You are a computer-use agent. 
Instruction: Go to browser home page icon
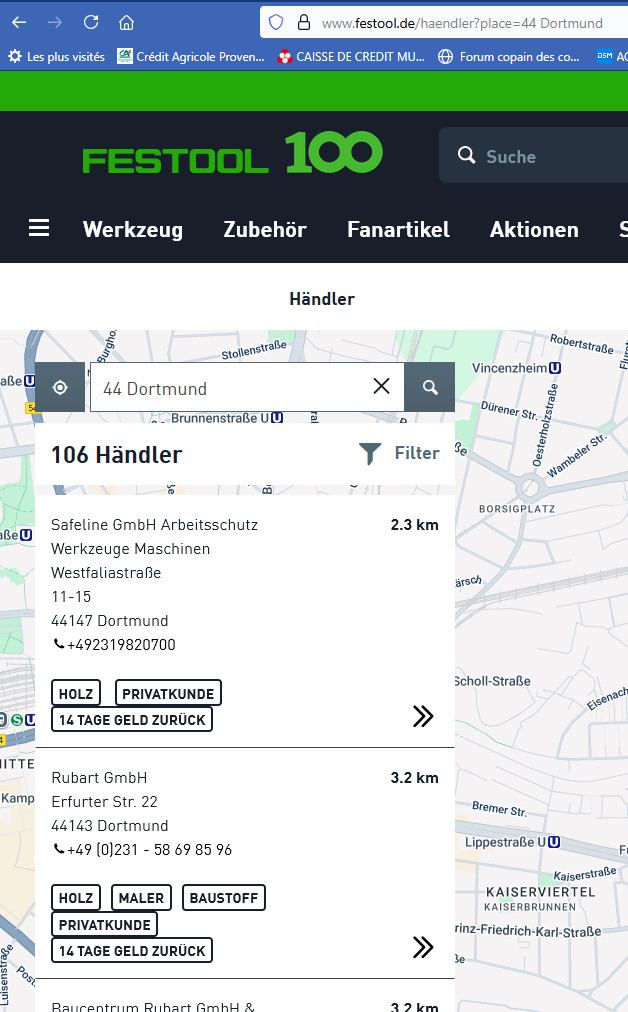click(x=126, y=22)
